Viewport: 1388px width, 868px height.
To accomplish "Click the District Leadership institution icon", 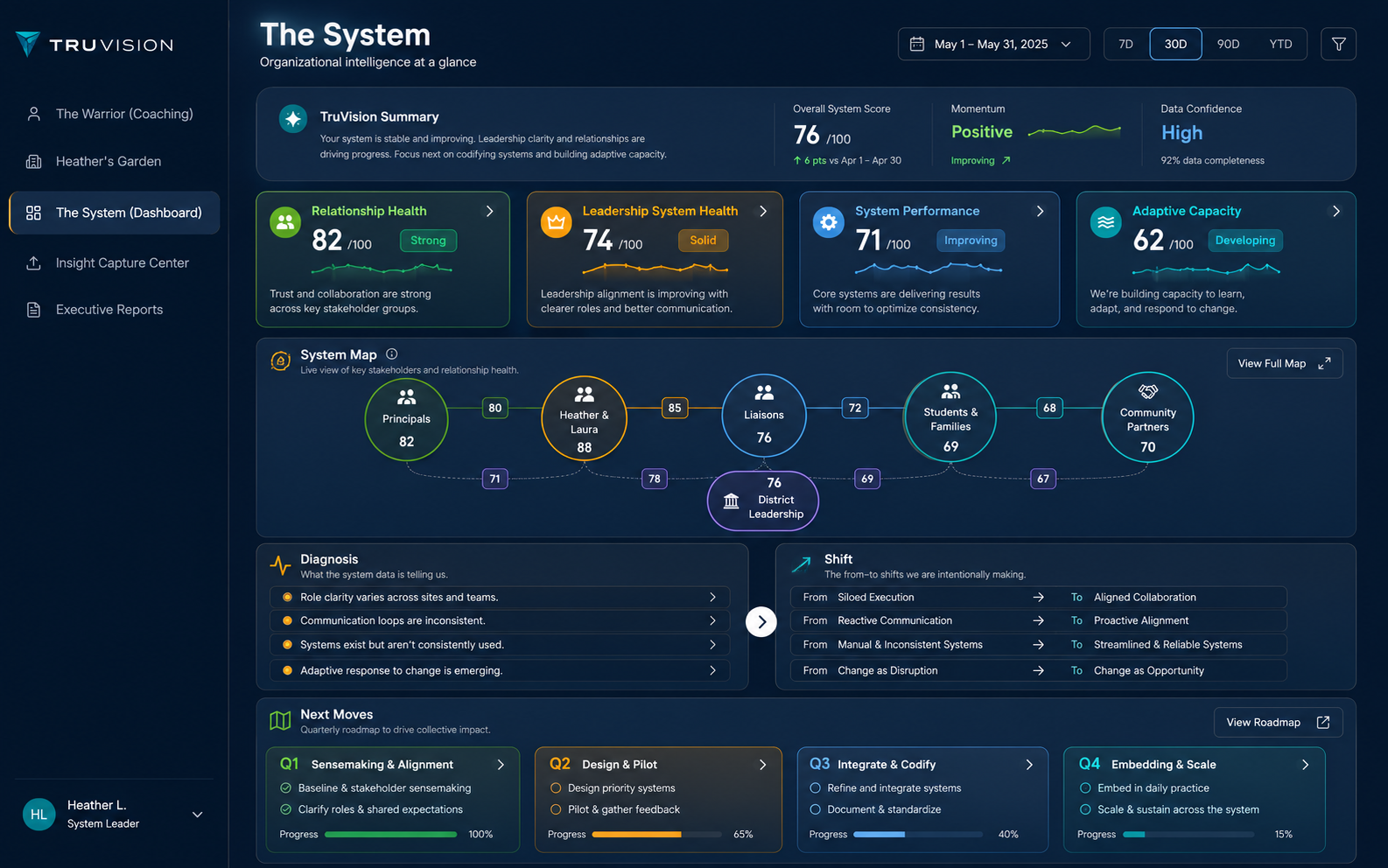I will pos(732,500).
